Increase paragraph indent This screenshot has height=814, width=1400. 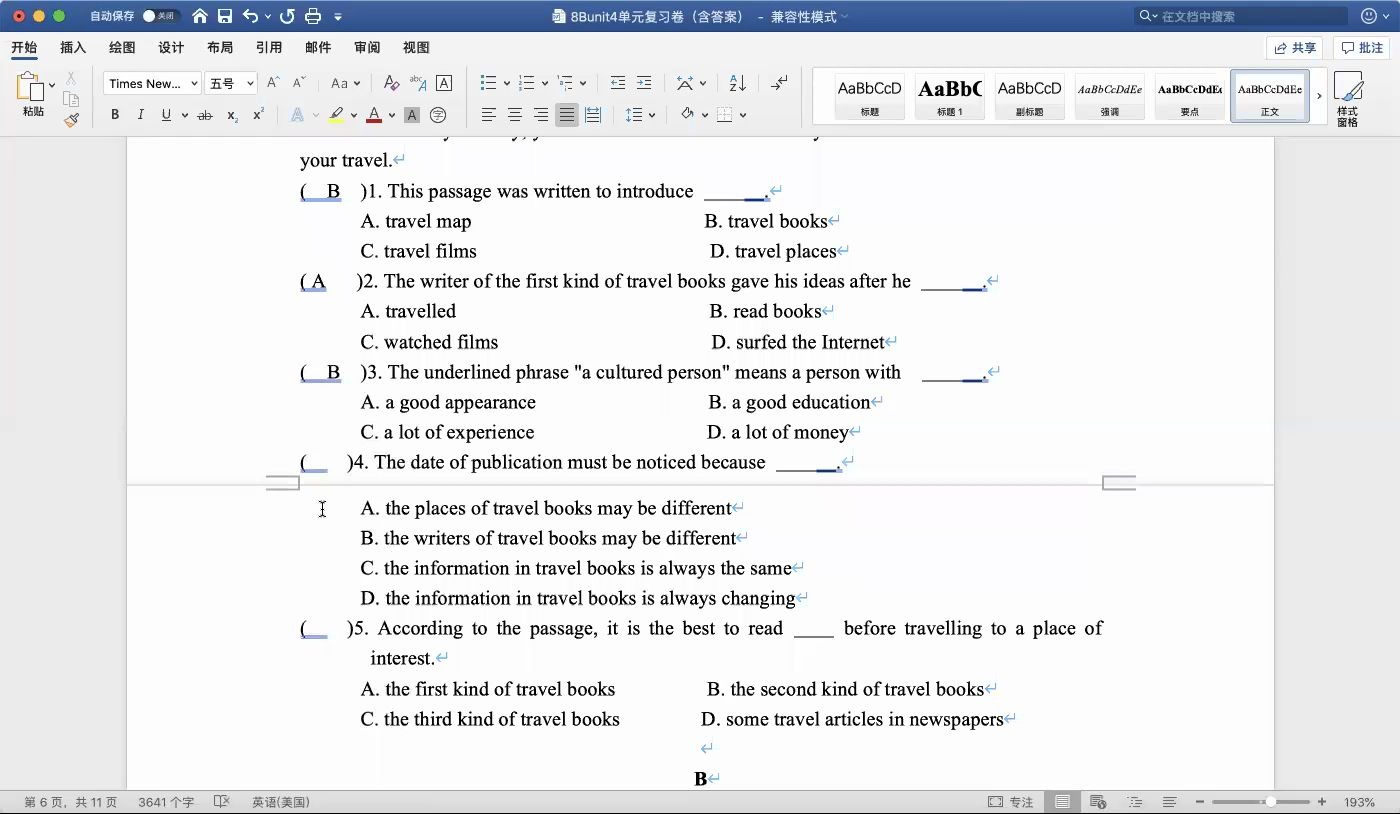pyautogui.click(x=644, y=83)
